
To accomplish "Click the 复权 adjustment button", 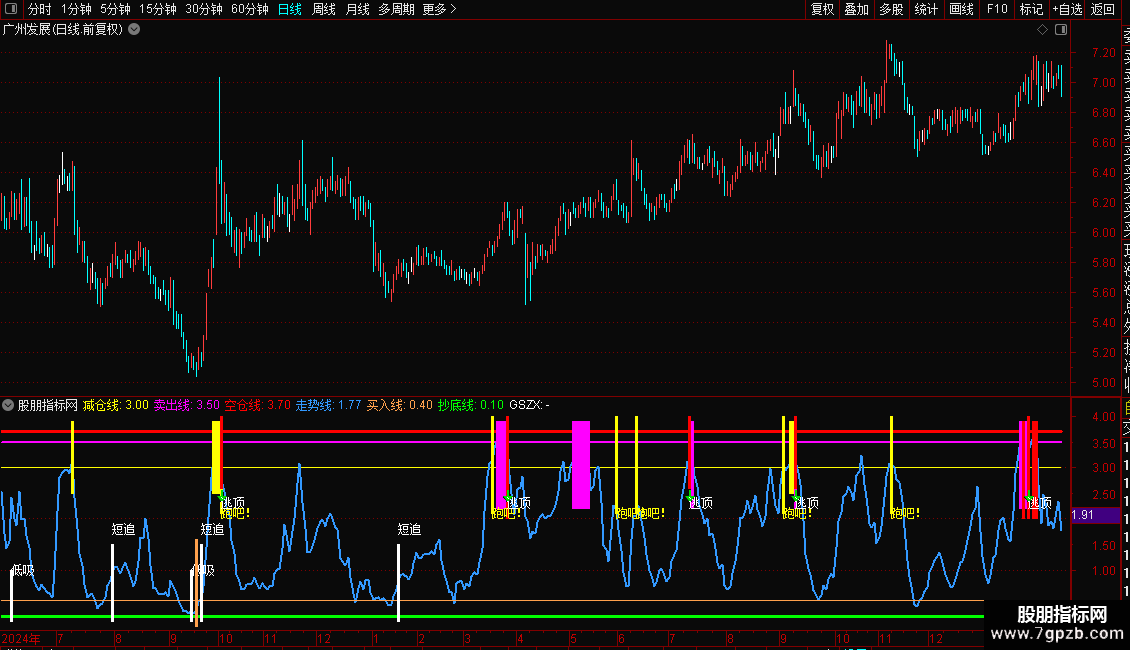I will pos(822,9).
